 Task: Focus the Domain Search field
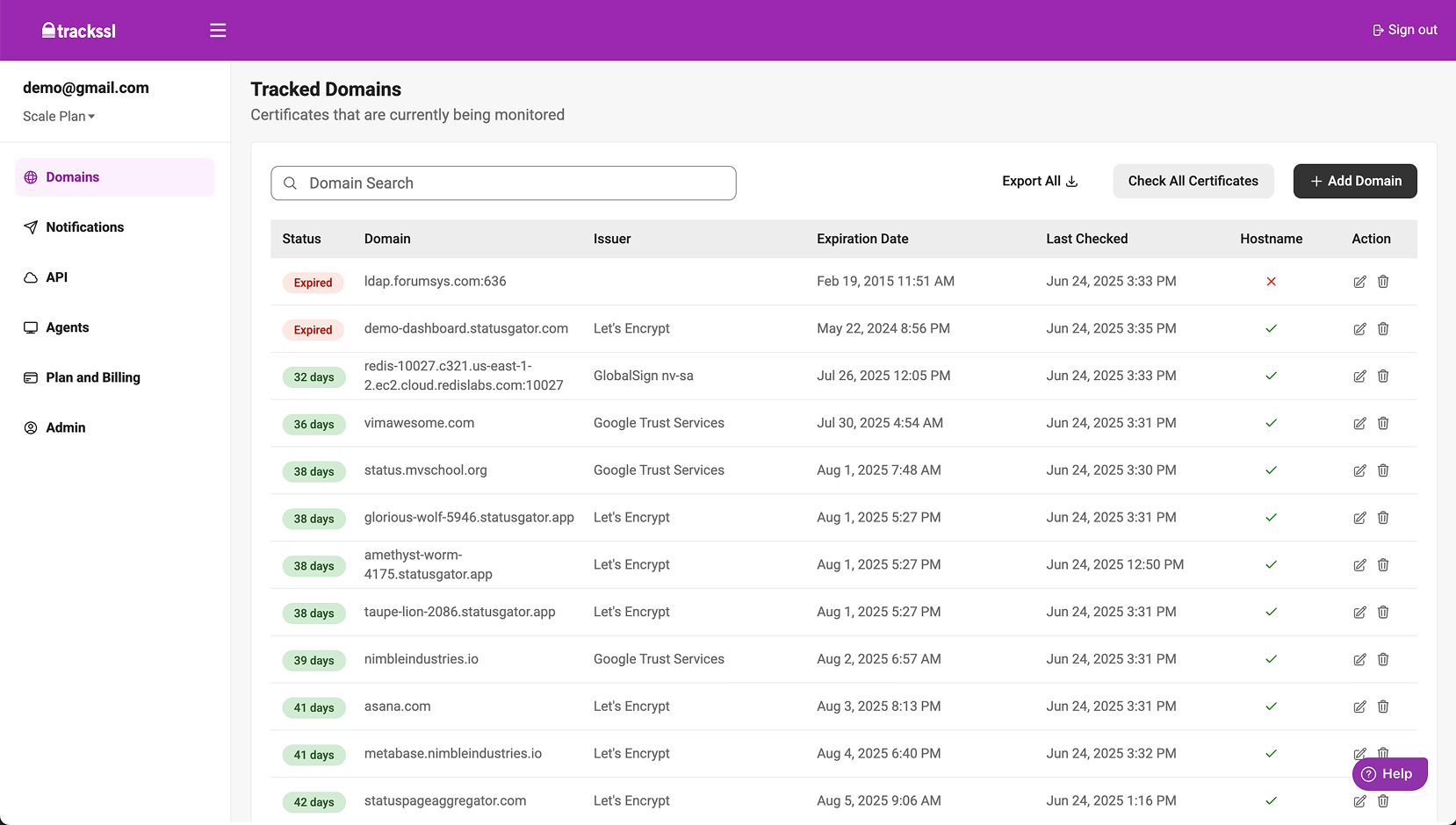(x=503, y=183)
